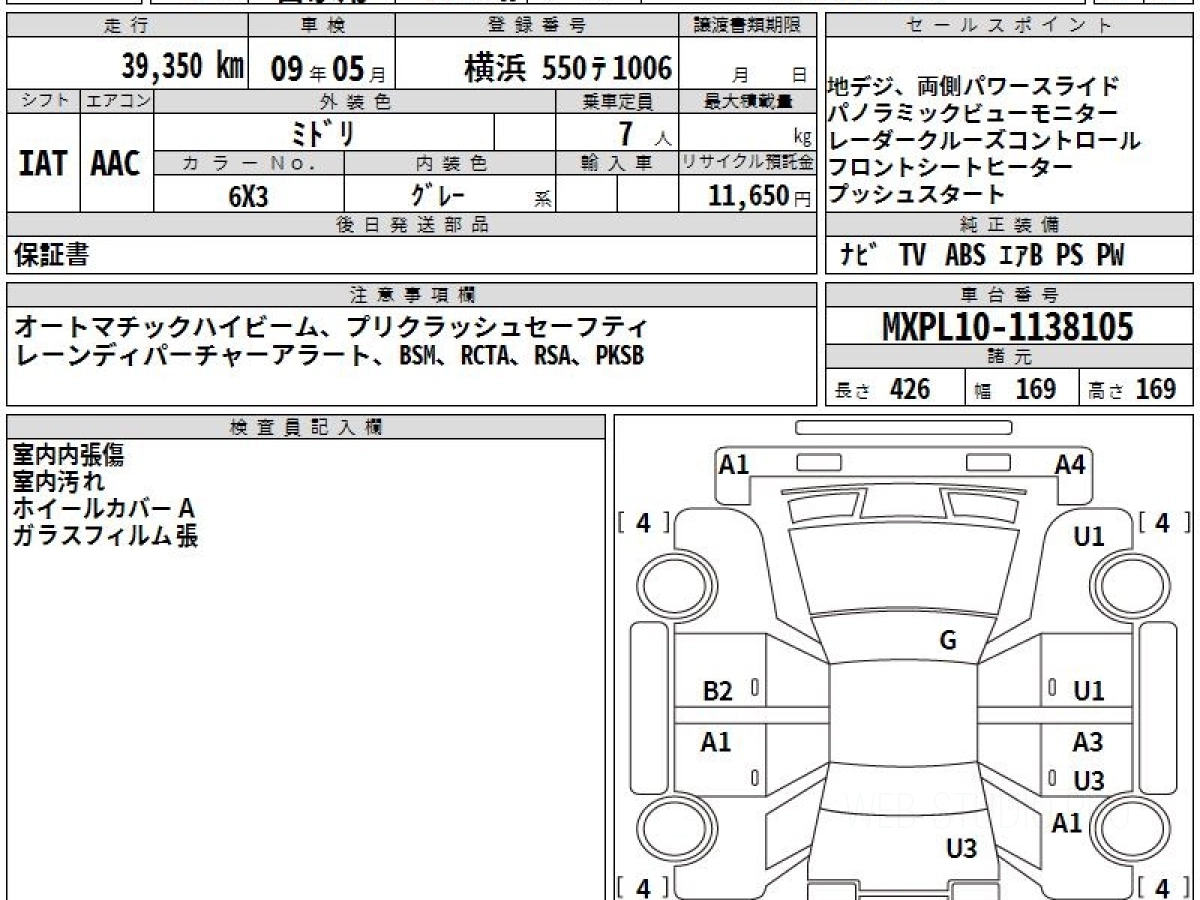The height and width of the screenshot is (900, 1200).
Task: Click sales point フロントシートヒーター
Action: 951,167
